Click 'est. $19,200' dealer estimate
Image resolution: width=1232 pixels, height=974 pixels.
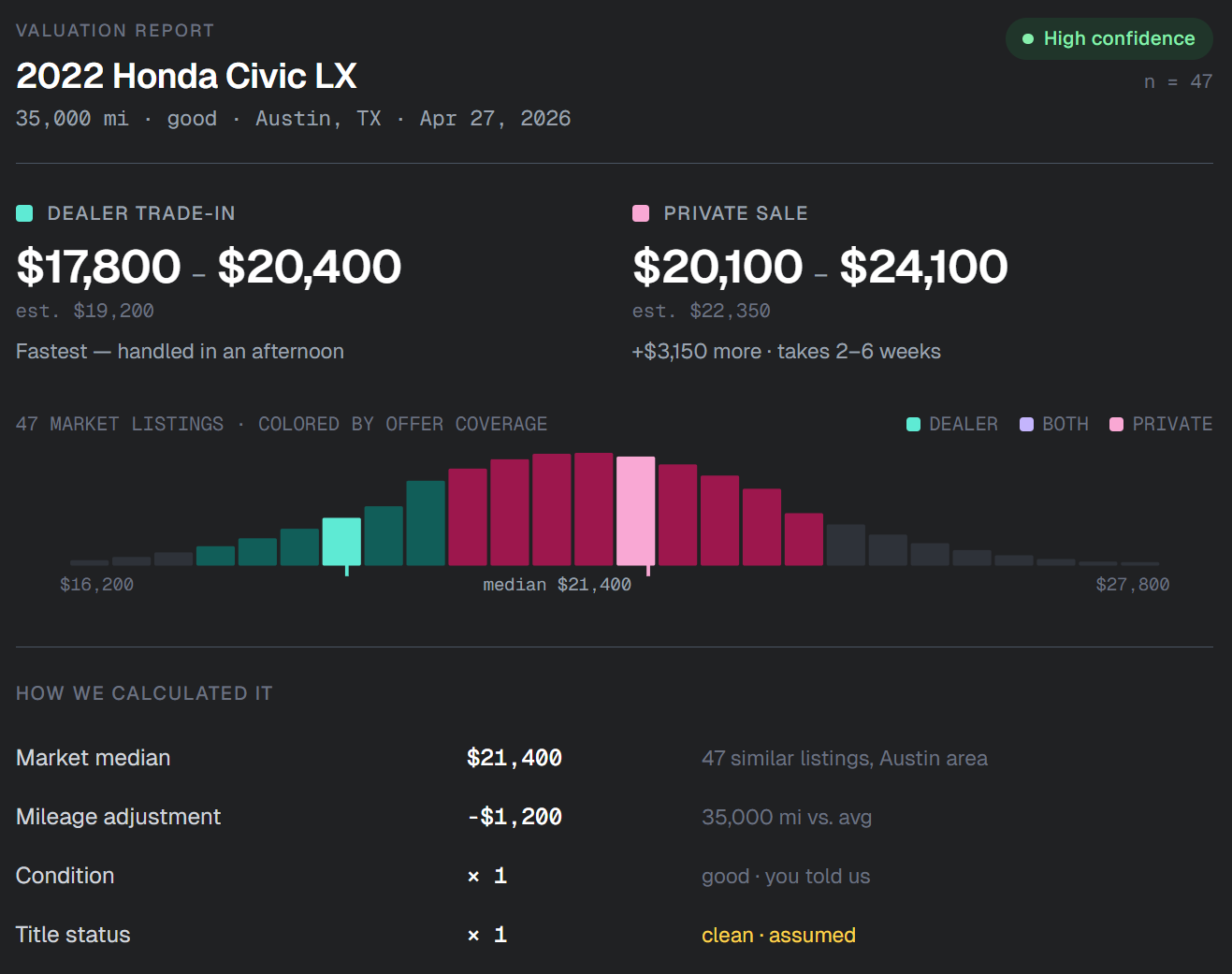(x=85, y=311)
